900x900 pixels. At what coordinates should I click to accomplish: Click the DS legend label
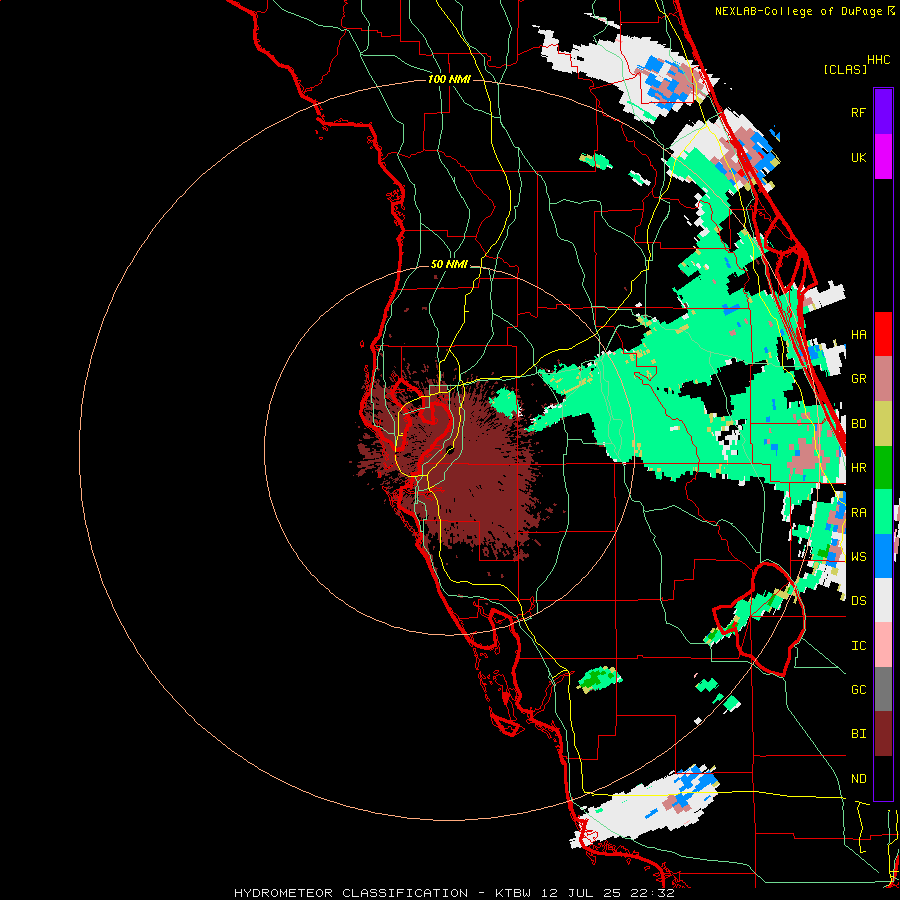(858, 601)
